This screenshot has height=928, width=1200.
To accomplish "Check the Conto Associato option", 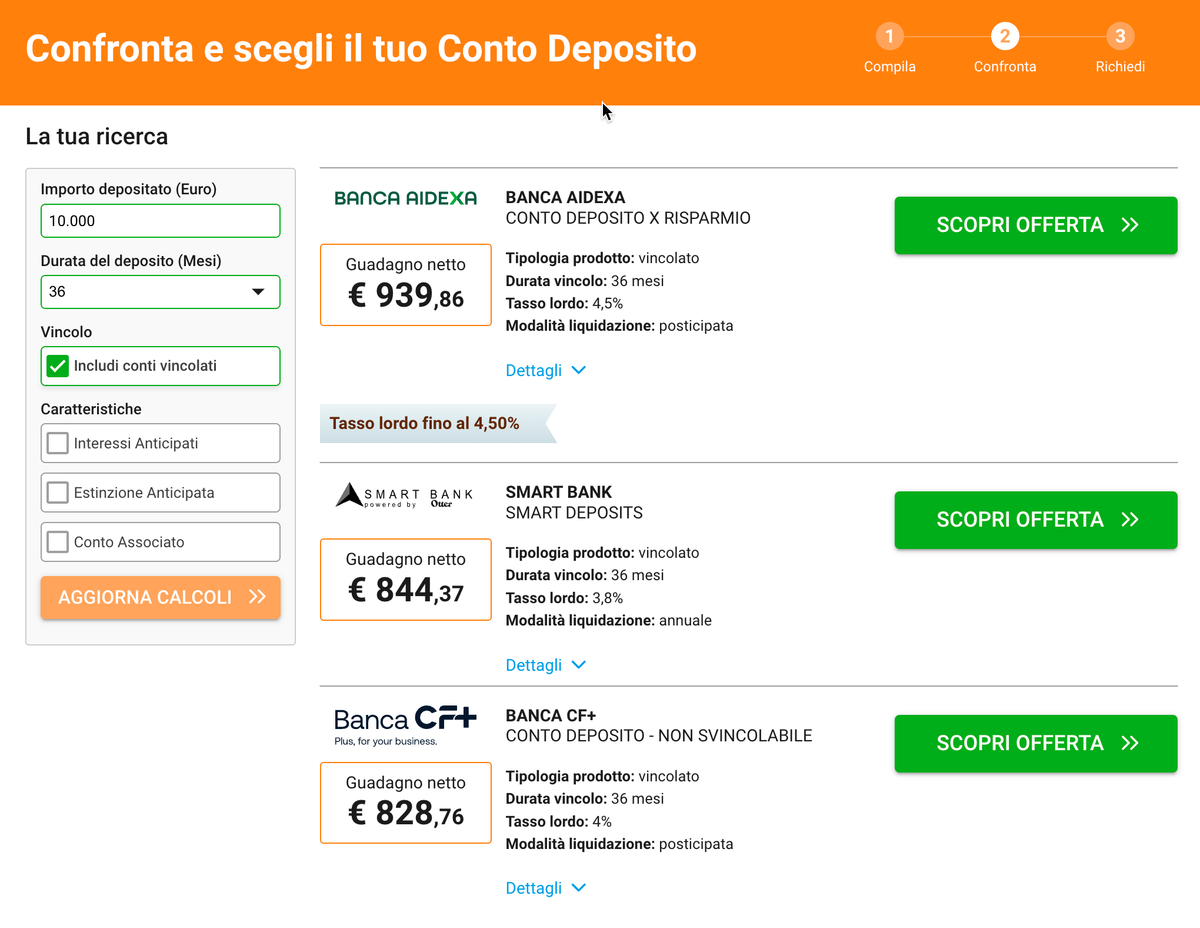I will tap(58, 541).
